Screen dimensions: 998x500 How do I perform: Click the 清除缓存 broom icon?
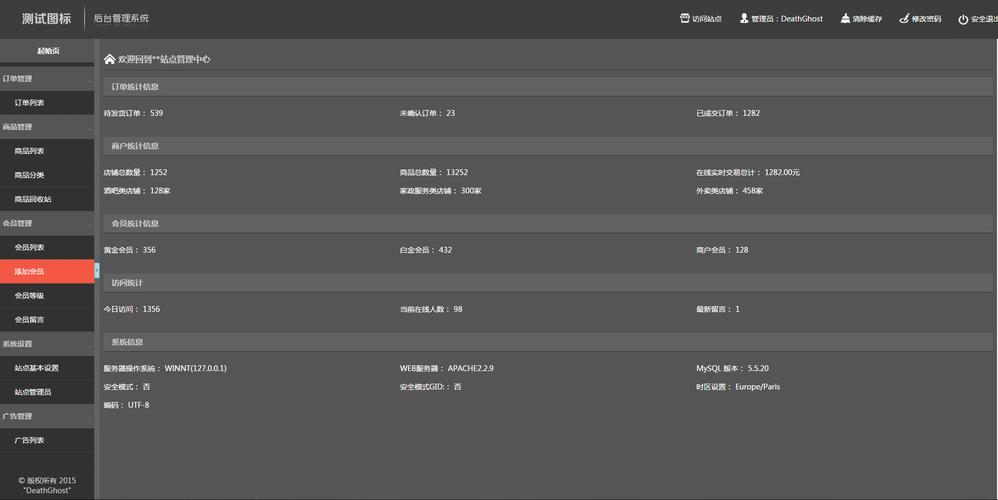point(845,19)
